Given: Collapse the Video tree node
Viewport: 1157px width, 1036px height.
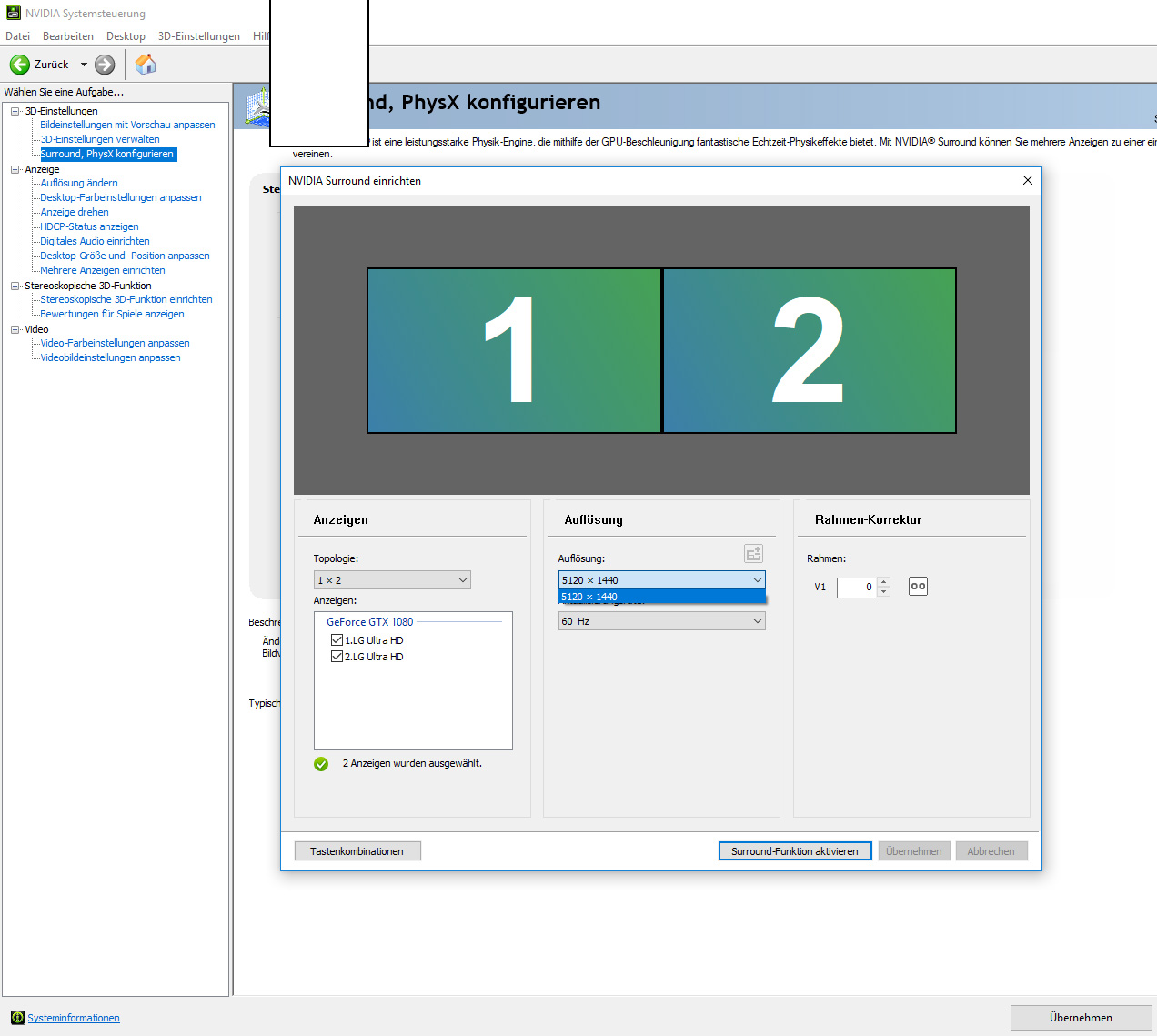Looking at the screenshot, I should click(x=15, y=329).
